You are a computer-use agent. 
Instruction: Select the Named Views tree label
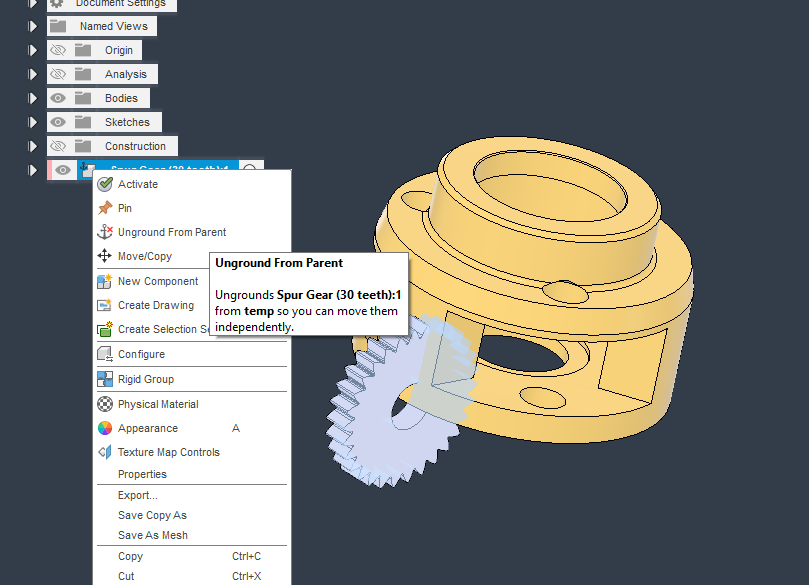click(114, 26)
